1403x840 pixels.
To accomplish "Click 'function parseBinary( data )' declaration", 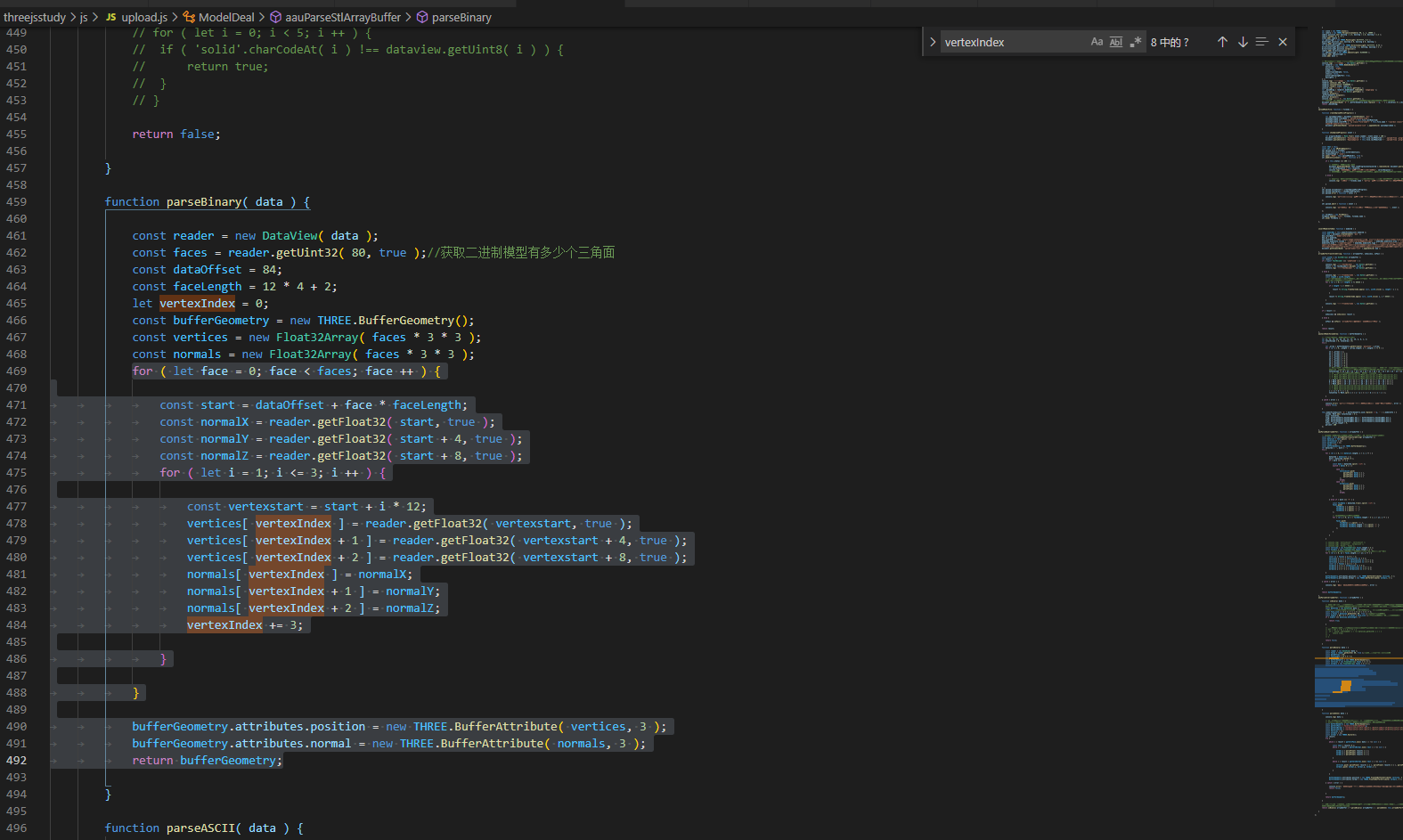I will click(207, 201).
